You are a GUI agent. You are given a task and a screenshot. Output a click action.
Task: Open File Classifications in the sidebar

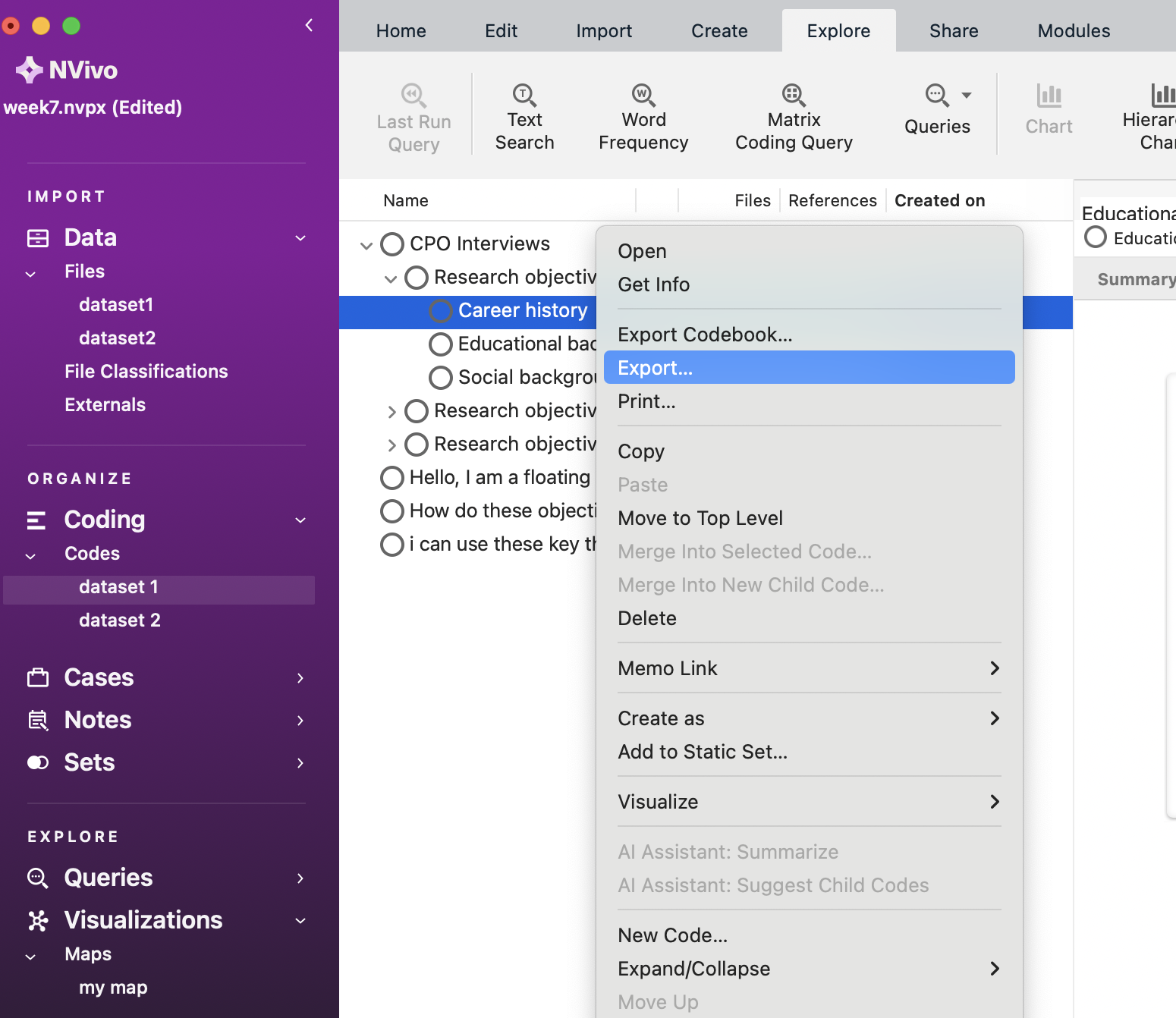[x=146, y=372]
